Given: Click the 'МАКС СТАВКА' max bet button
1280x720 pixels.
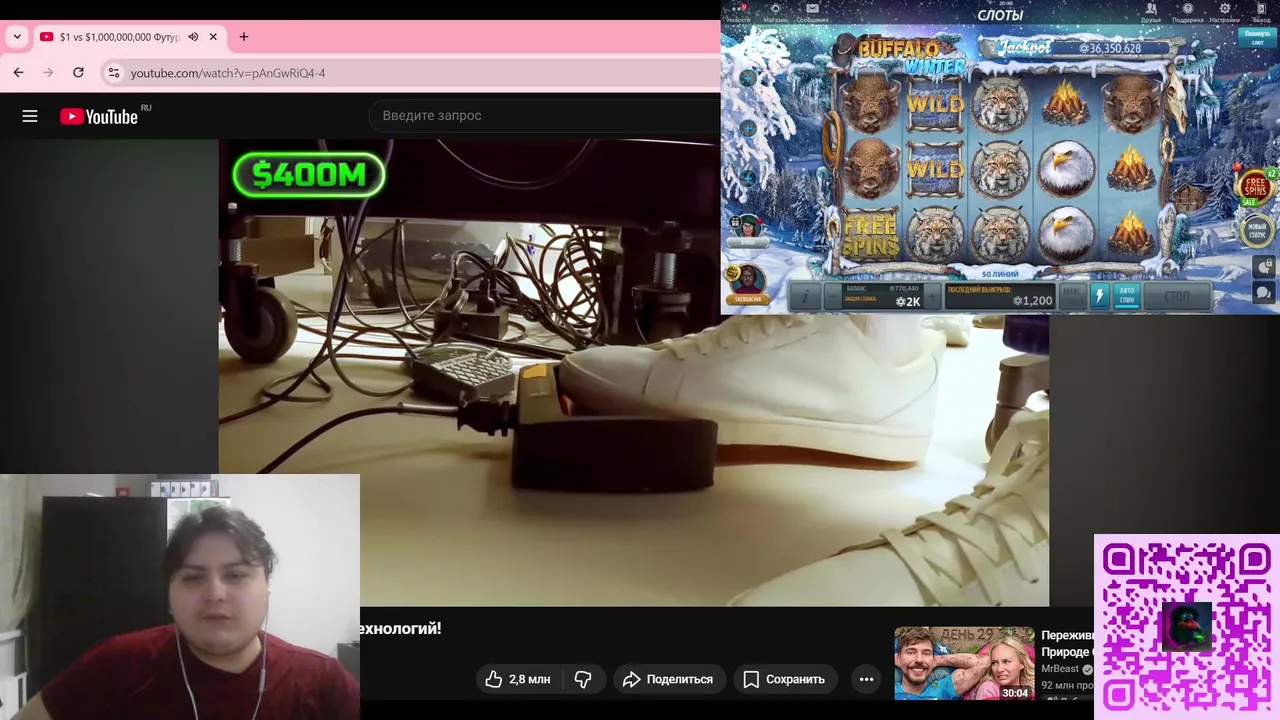Looking at the screenshot, I should 1073,296.
